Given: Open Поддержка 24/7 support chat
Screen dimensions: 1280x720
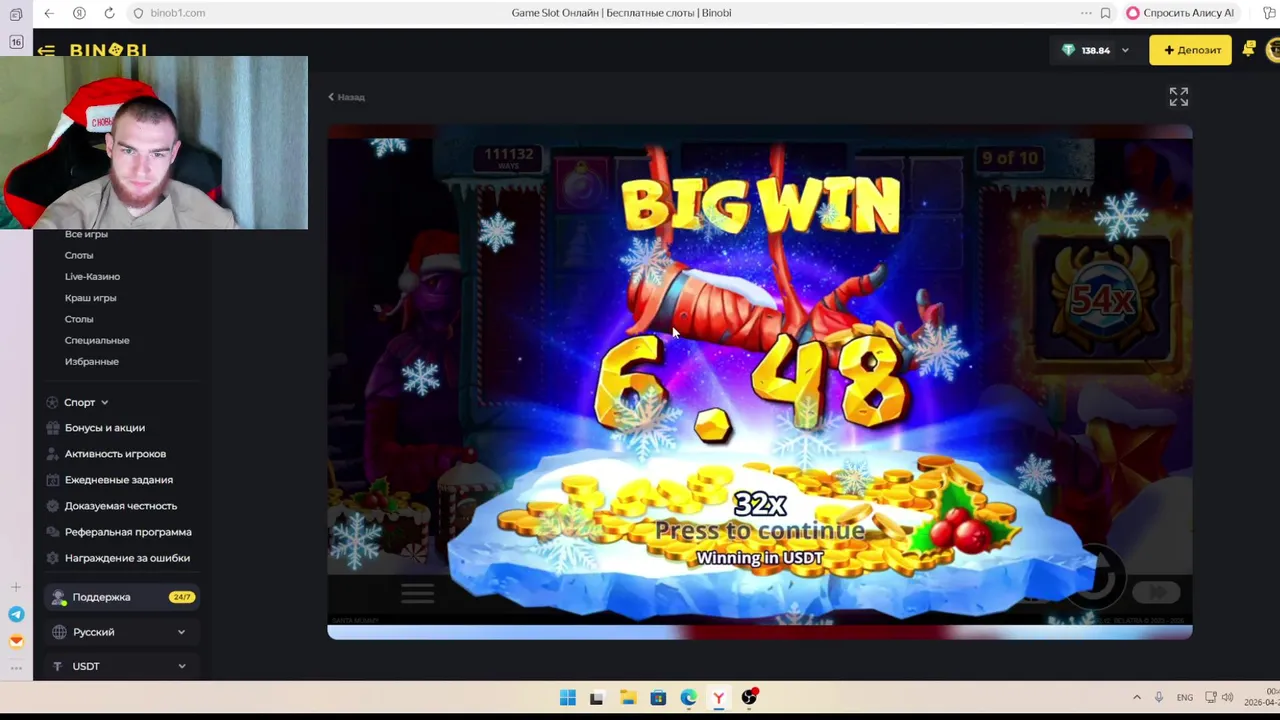Looking at the screenshot, I should (122, 597).
